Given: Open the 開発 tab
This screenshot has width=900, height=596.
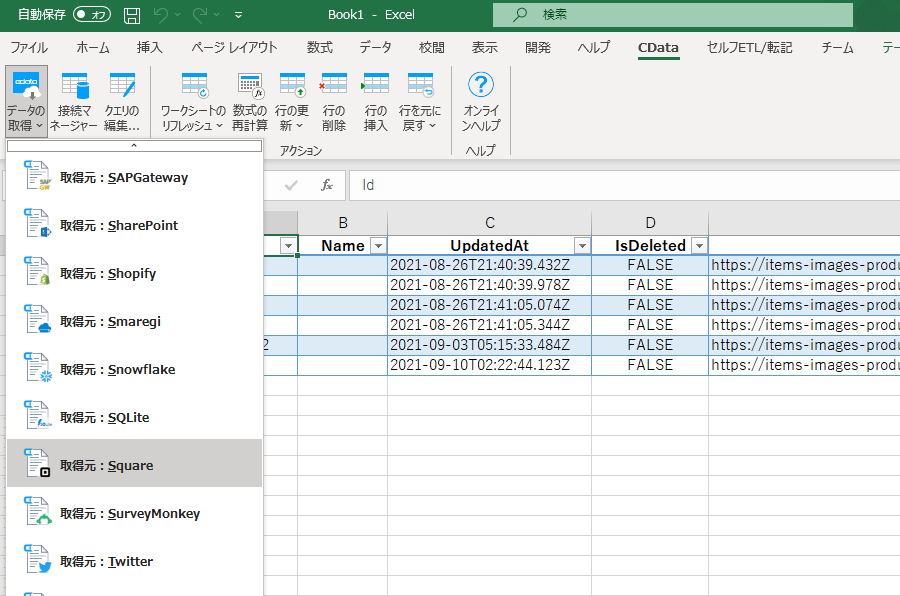Looking at the screenshot, I should tap(538, 48).
